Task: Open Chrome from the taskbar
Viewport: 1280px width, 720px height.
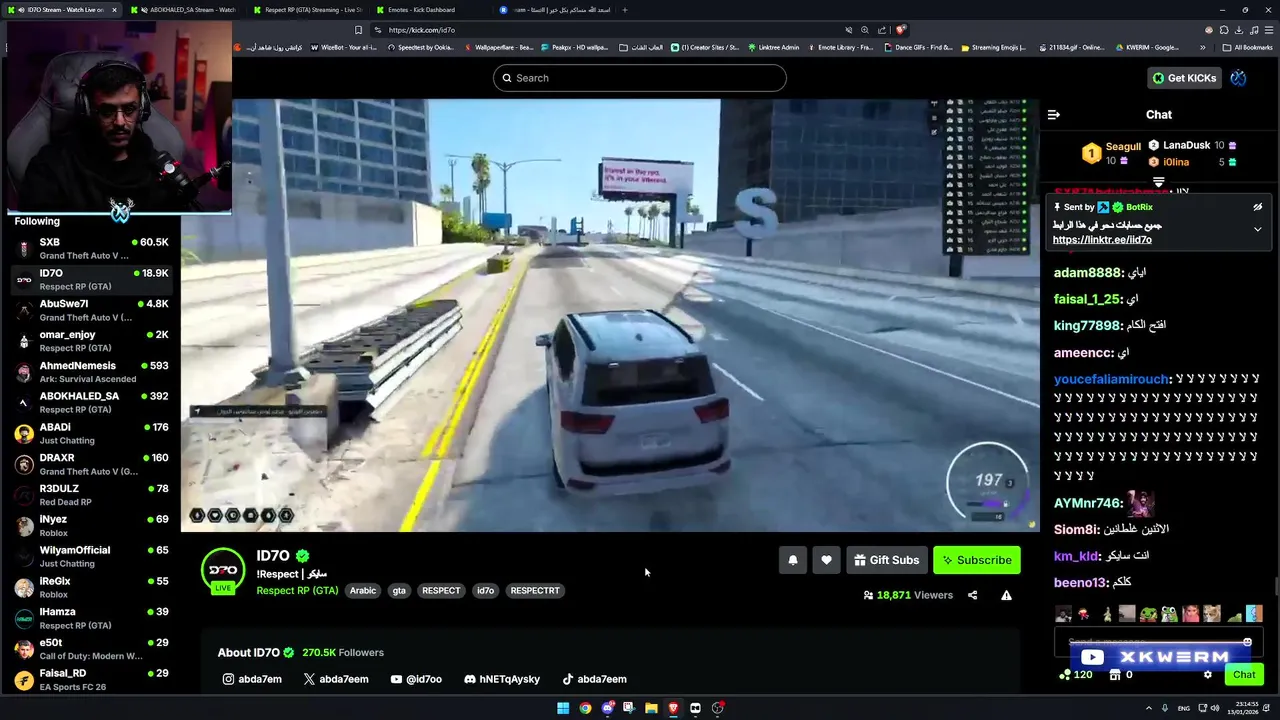Action: [x=585, y=708]
